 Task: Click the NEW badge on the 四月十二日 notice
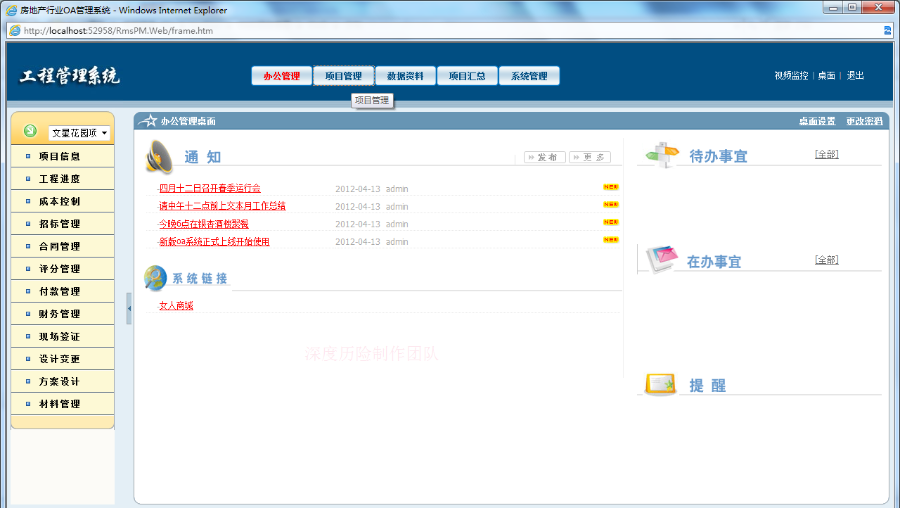611,187
